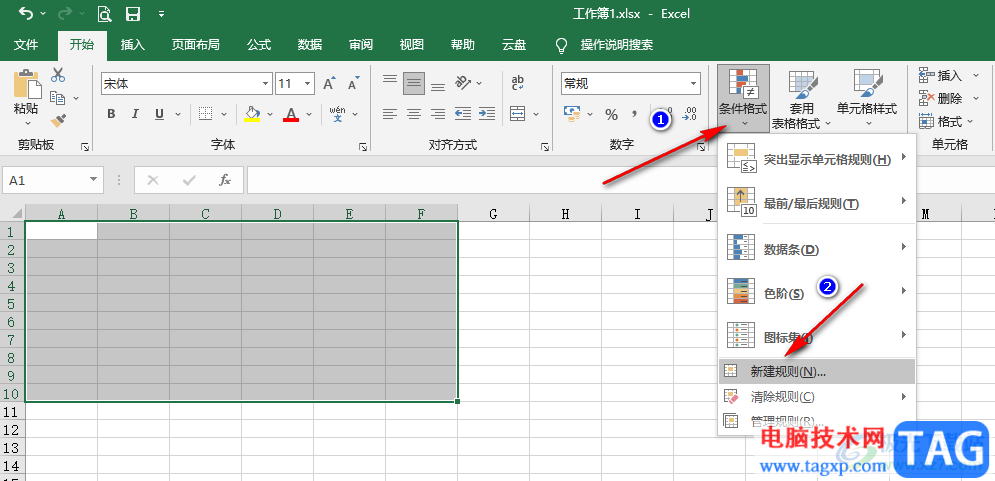Apply yellow fill color bucket
This screenshot has width=995, height=481.
tap(253, 114)
